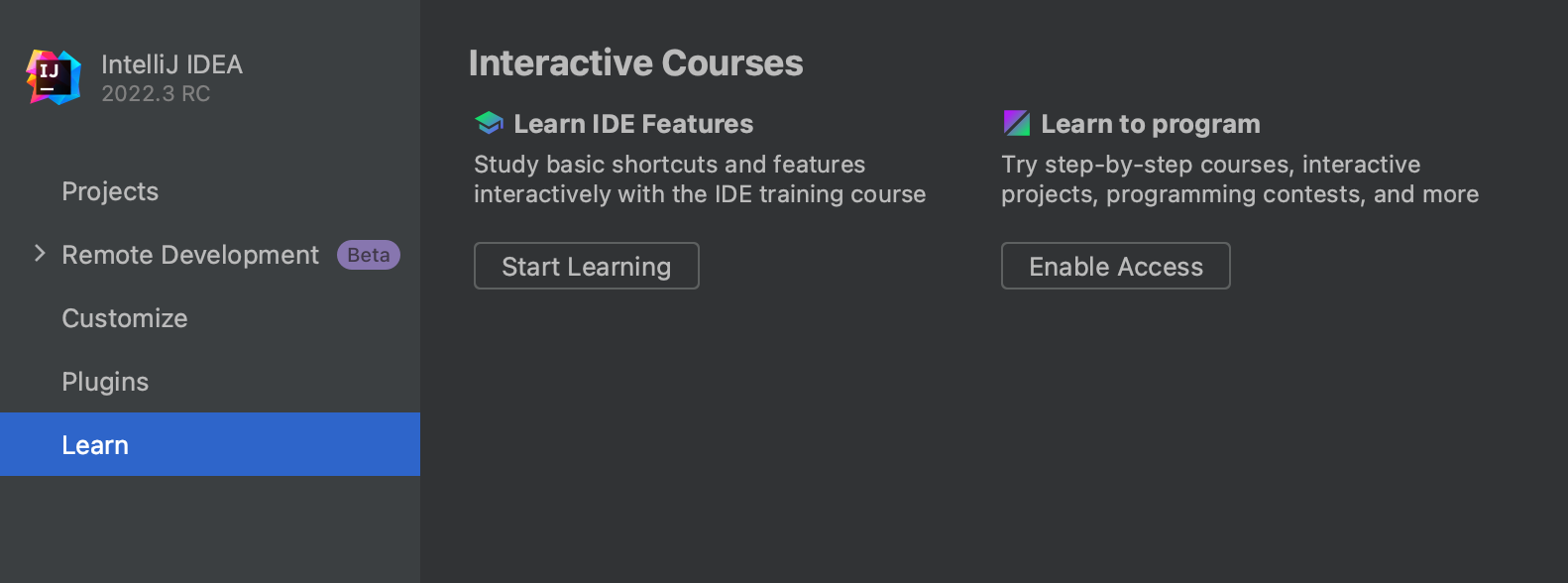
Task: Switch to the Customize section
Action: click(x=125, y=318)
